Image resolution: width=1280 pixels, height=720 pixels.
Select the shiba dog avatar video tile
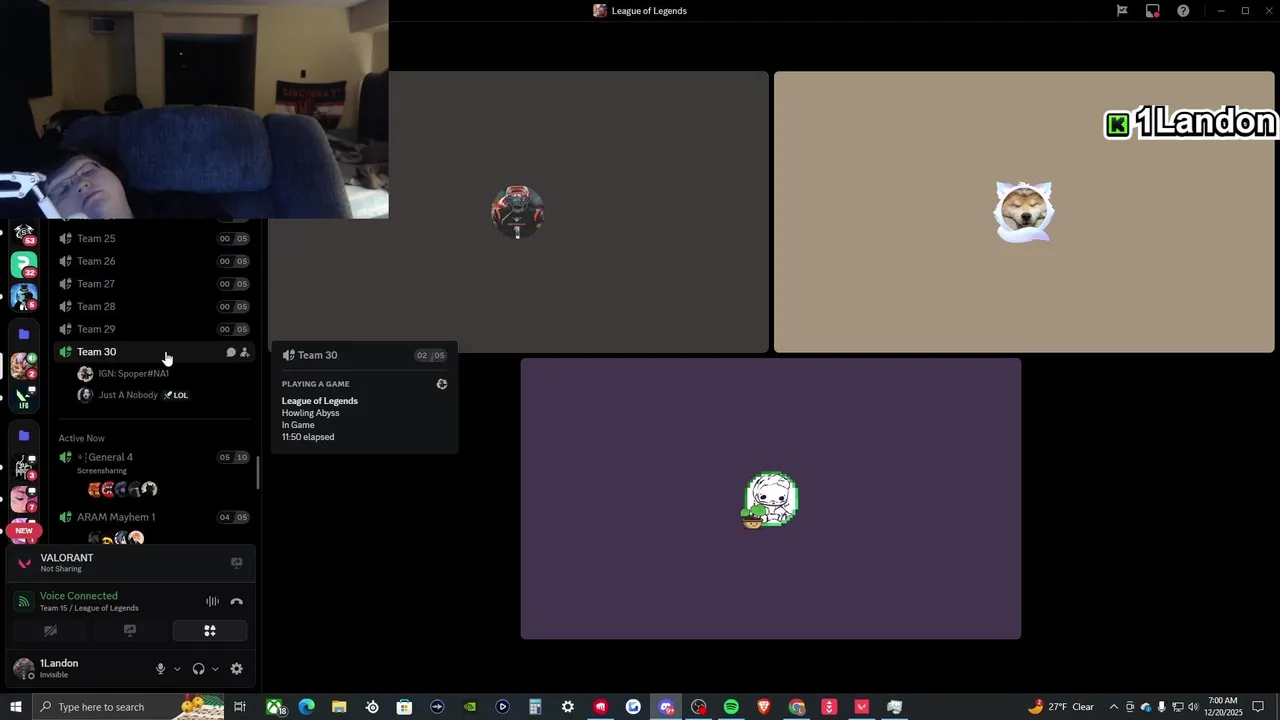(1024, 212)
